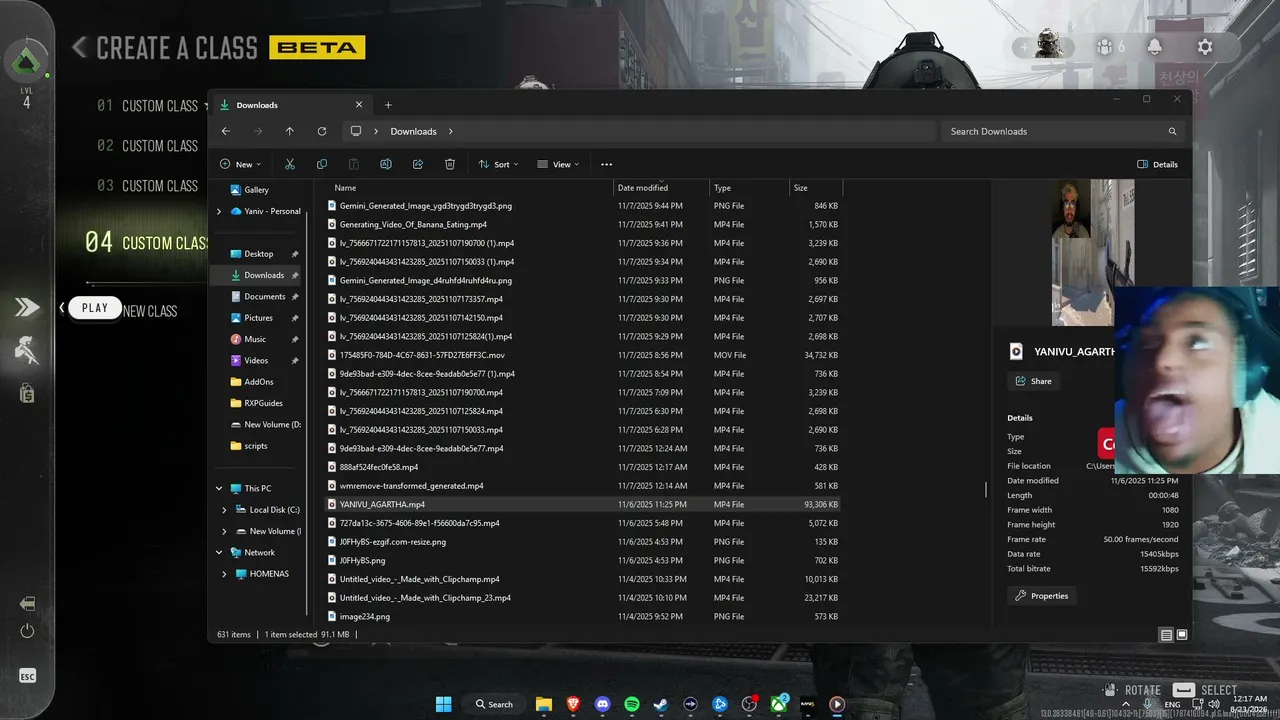Expand the HOMENAS tree node

click(x=224, y=574)
